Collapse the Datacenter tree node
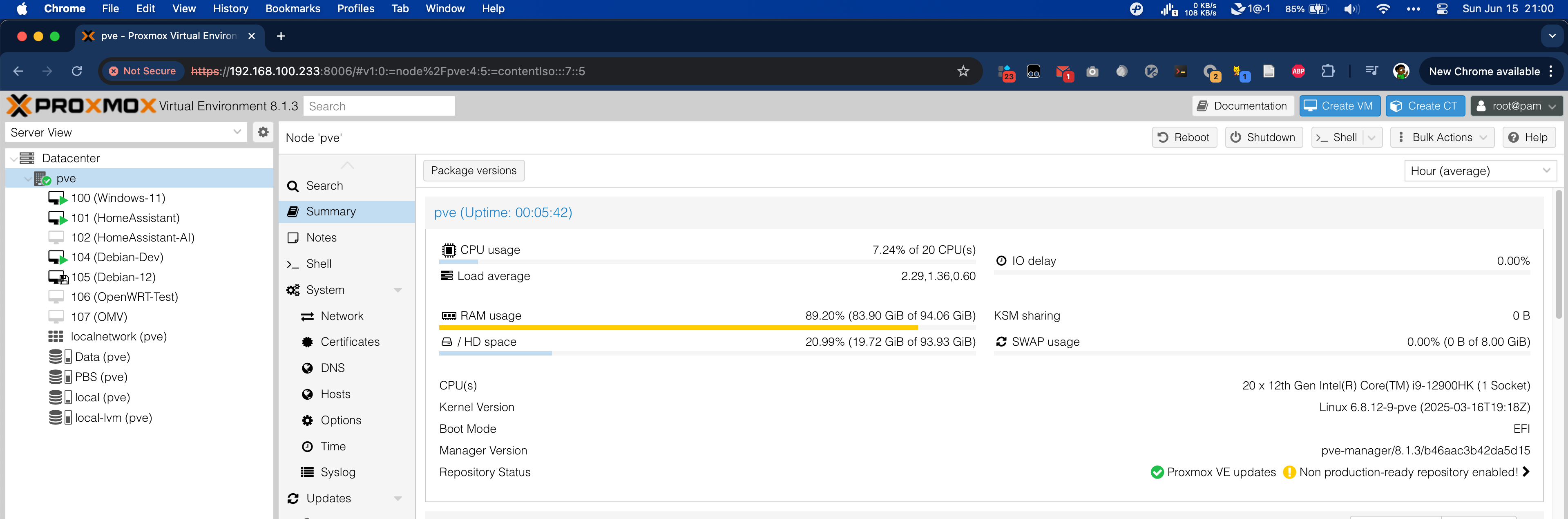Viewport: 1568px width, 519px height. coord(13,159)
